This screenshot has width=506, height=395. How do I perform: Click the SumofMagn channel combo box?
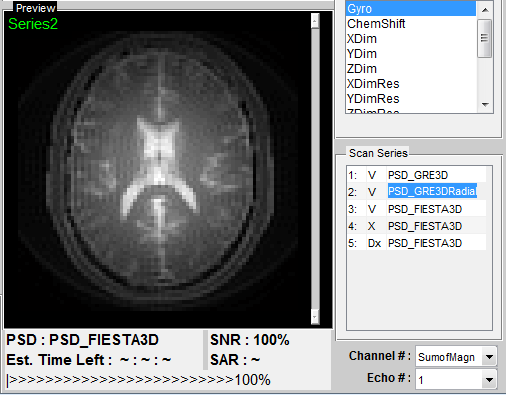456,357
